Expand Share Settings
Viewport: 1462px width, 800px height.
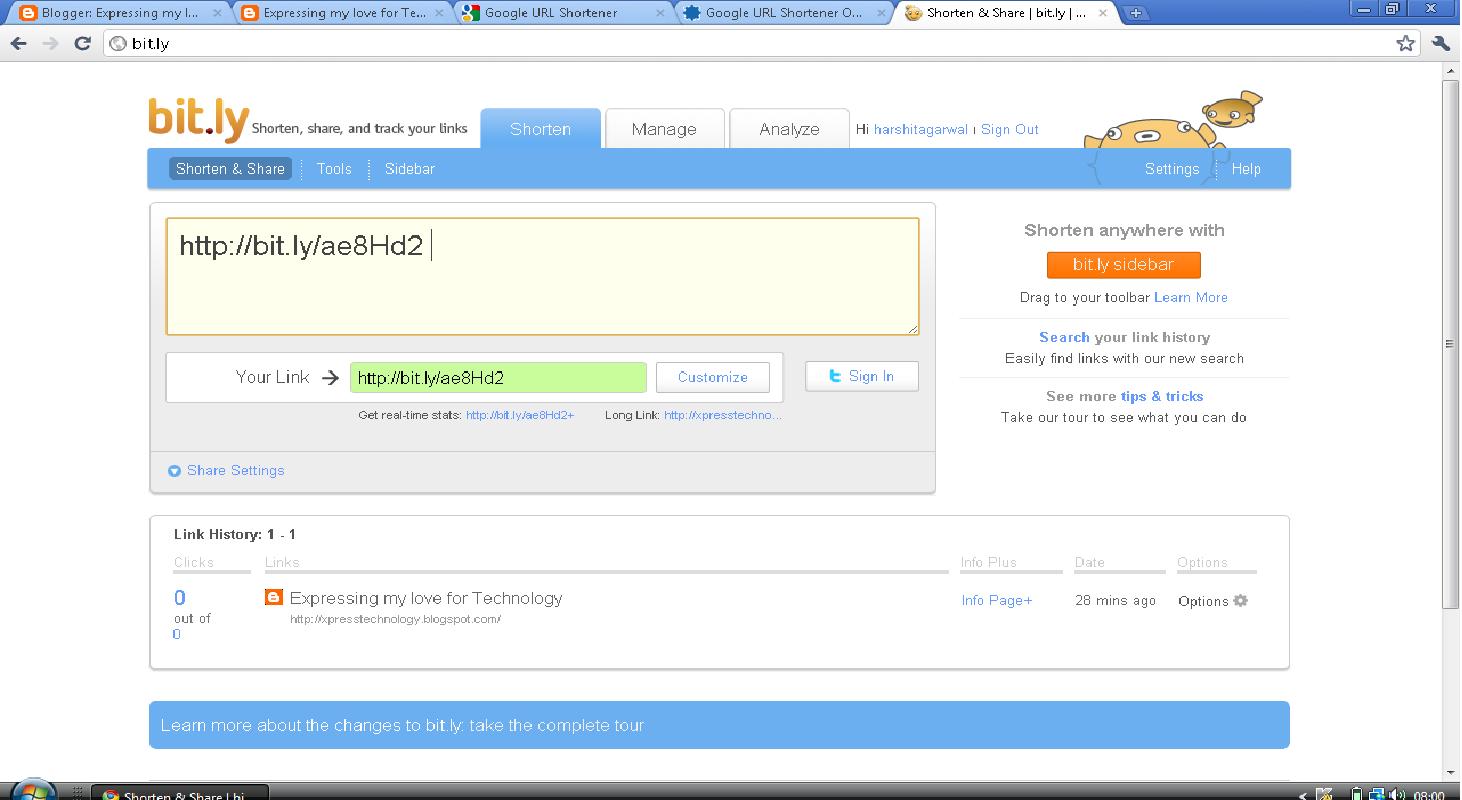tap(226, 470)
